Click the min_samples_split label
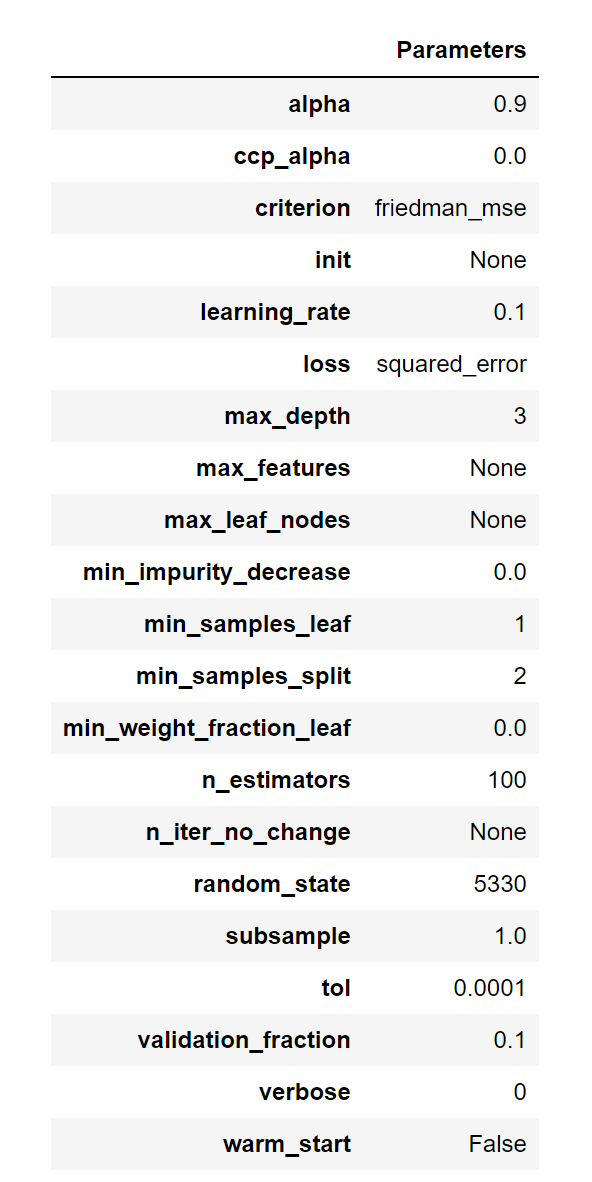Screen dimensions: 592x1182 (x=243, y=676)
